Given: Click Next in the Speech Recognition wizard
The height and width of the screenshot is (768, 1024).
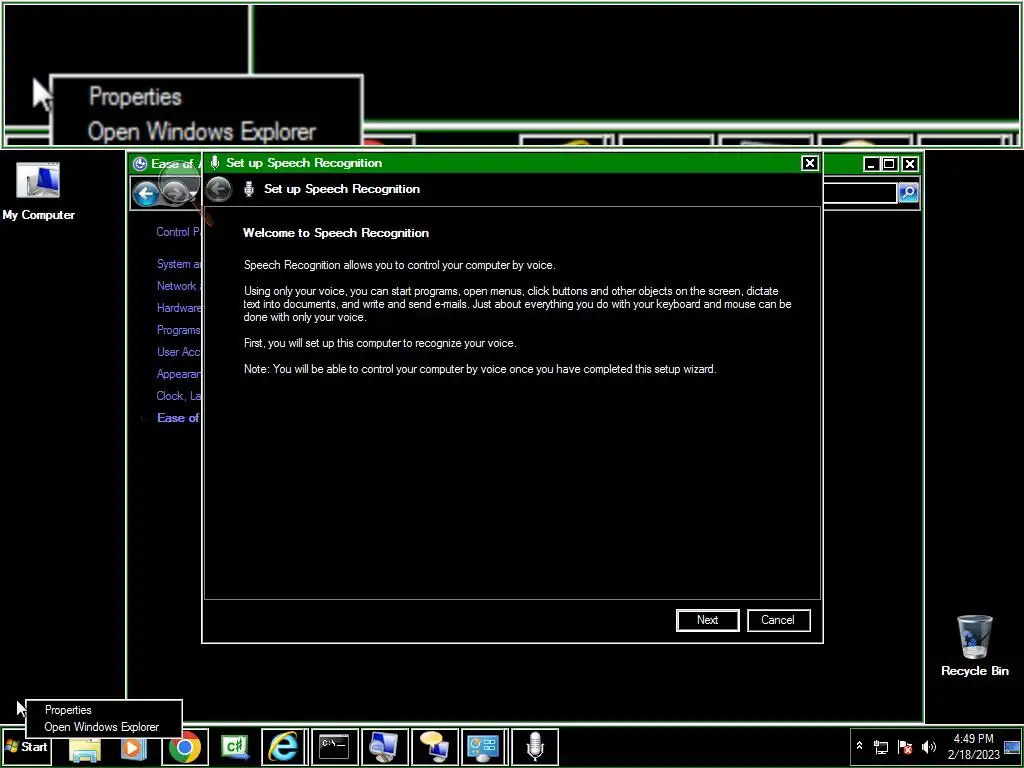Looking at the screenshot, I should [x=707, y=620].
